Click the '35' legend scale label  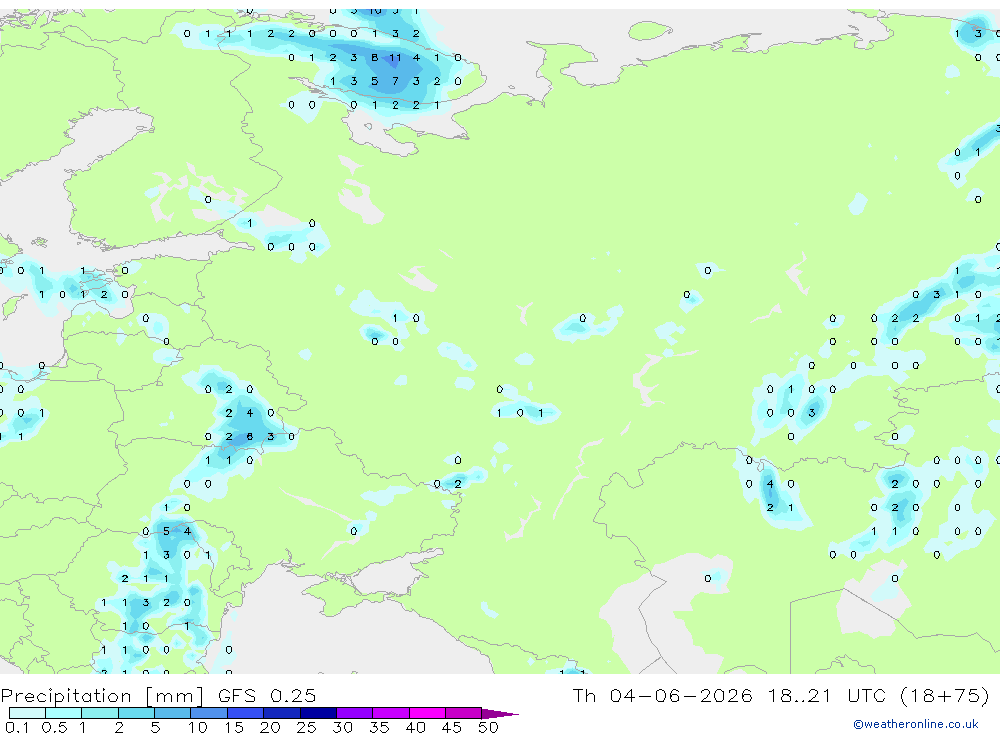point(379,727)
